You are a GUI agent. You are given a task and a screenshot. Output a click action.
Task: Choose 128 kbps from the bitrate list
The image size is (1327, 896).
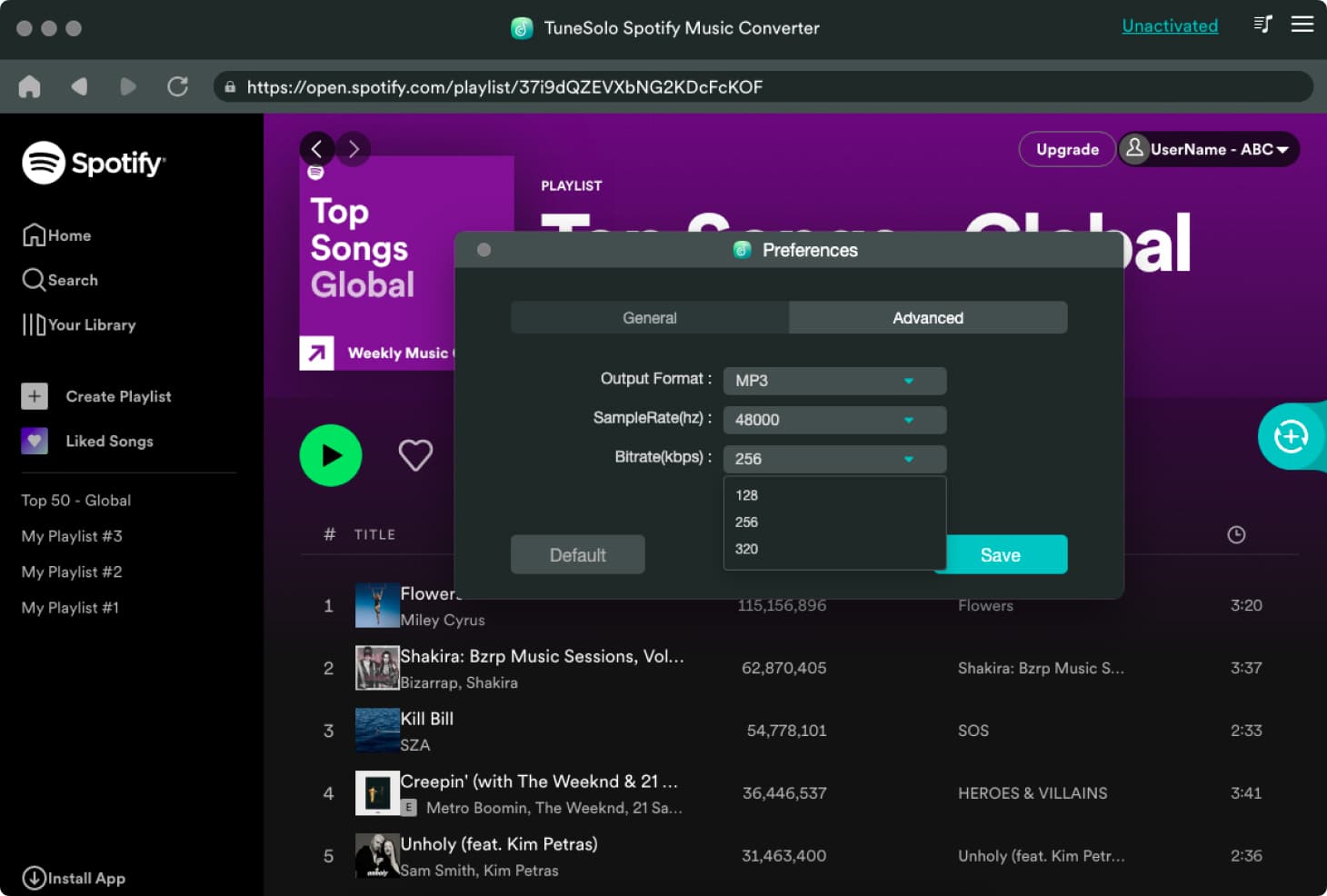point(834,495)
